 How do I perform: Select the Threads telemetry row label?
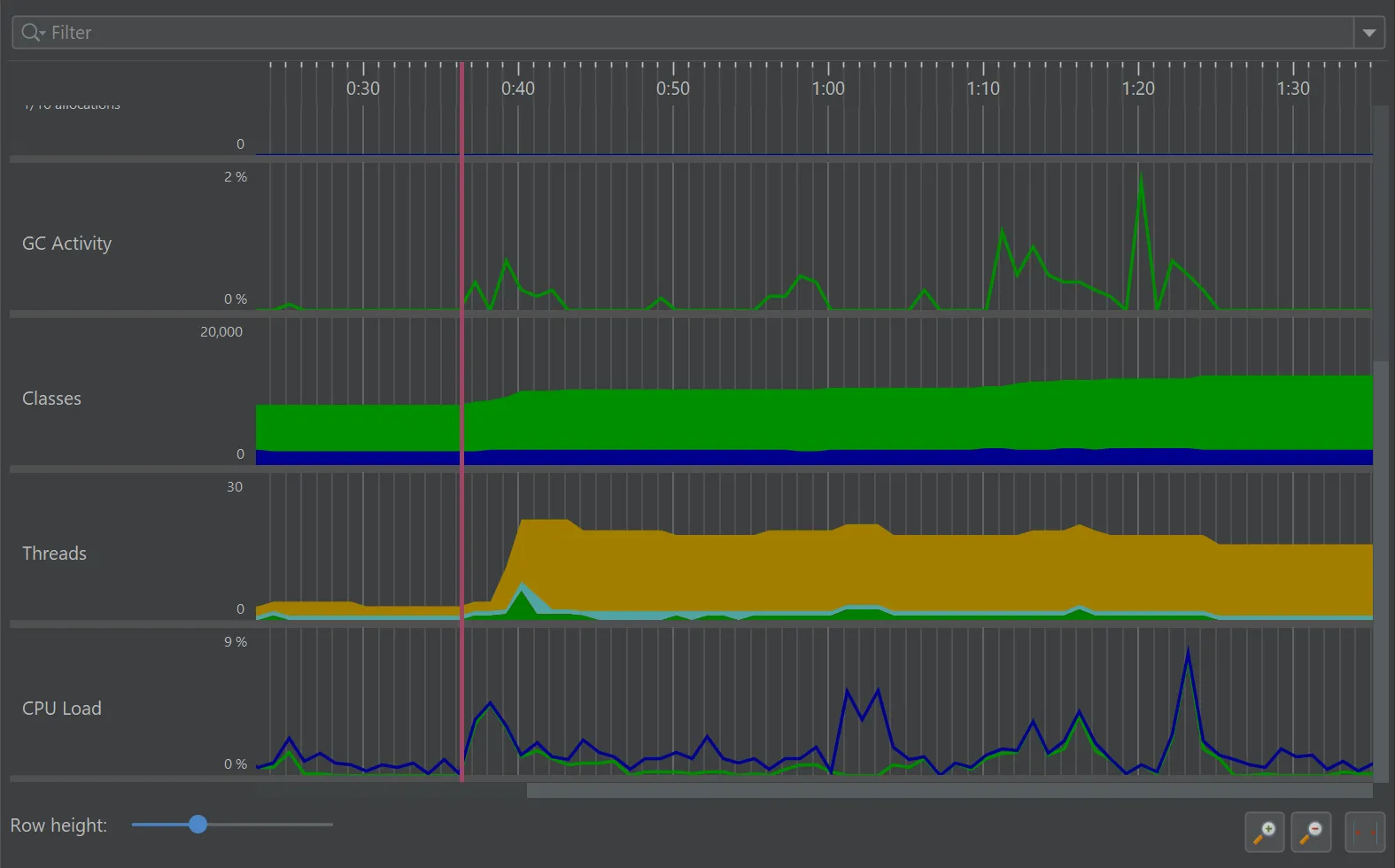tap(54, 554)
